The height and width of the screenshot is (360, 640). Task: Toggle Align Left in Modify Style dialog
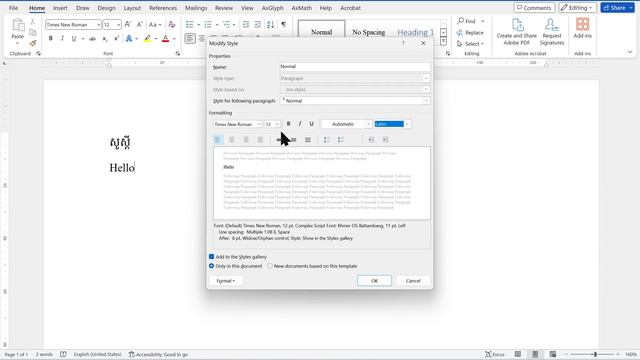(x=218, y=140)
